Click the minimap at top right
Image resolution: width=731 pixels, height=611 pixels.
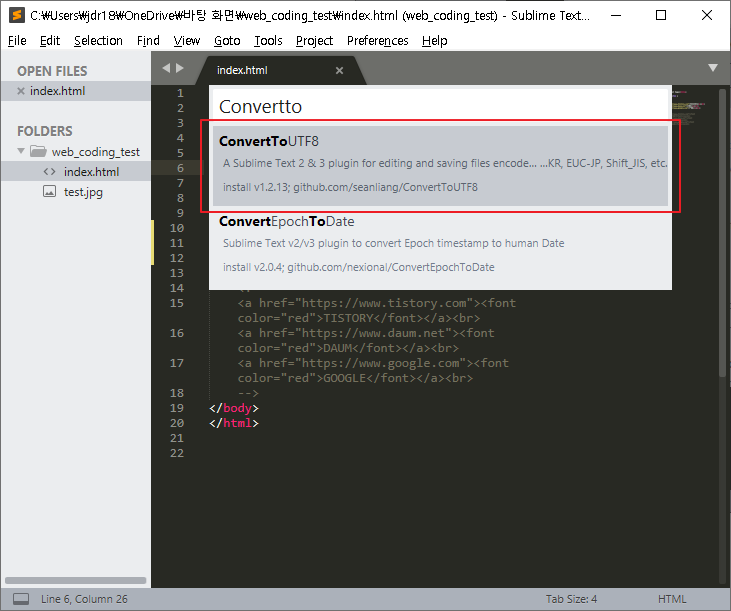tap(688, 107)
